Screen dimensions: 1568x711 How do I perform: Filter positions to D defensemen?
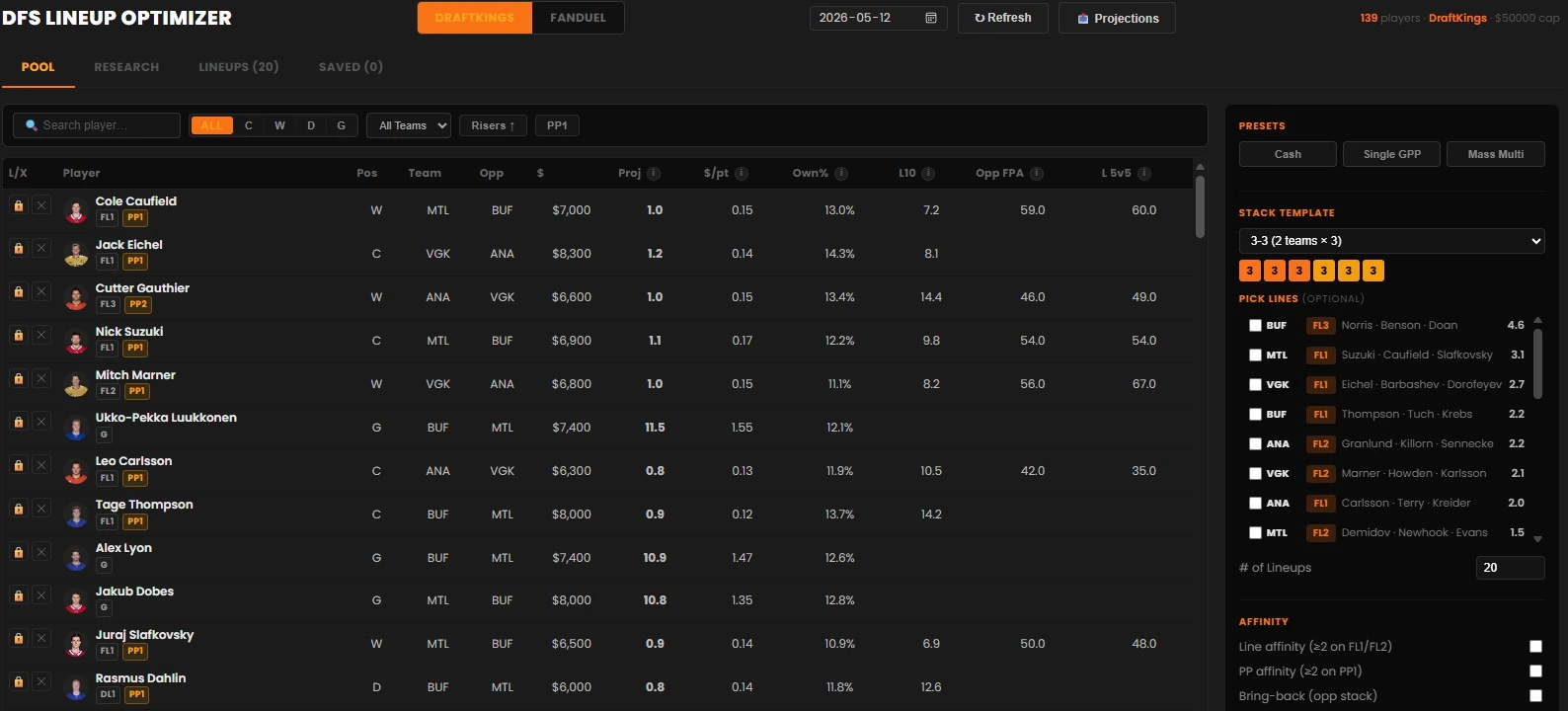pos(311,125)
